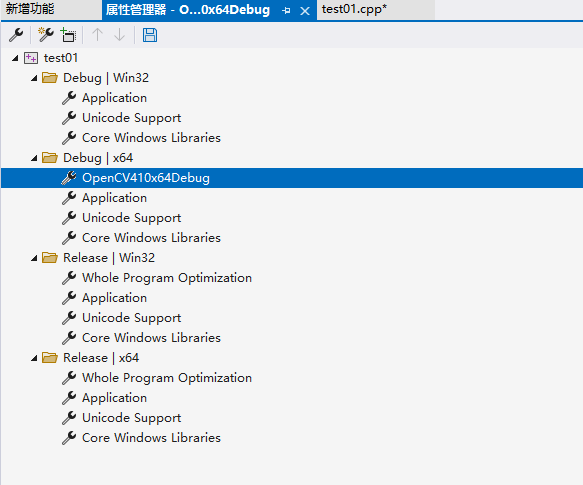583x485 pixels.
Task: Select Unicode Support under Release | x64
Action: pyautogui.click(x=131, y=418)
